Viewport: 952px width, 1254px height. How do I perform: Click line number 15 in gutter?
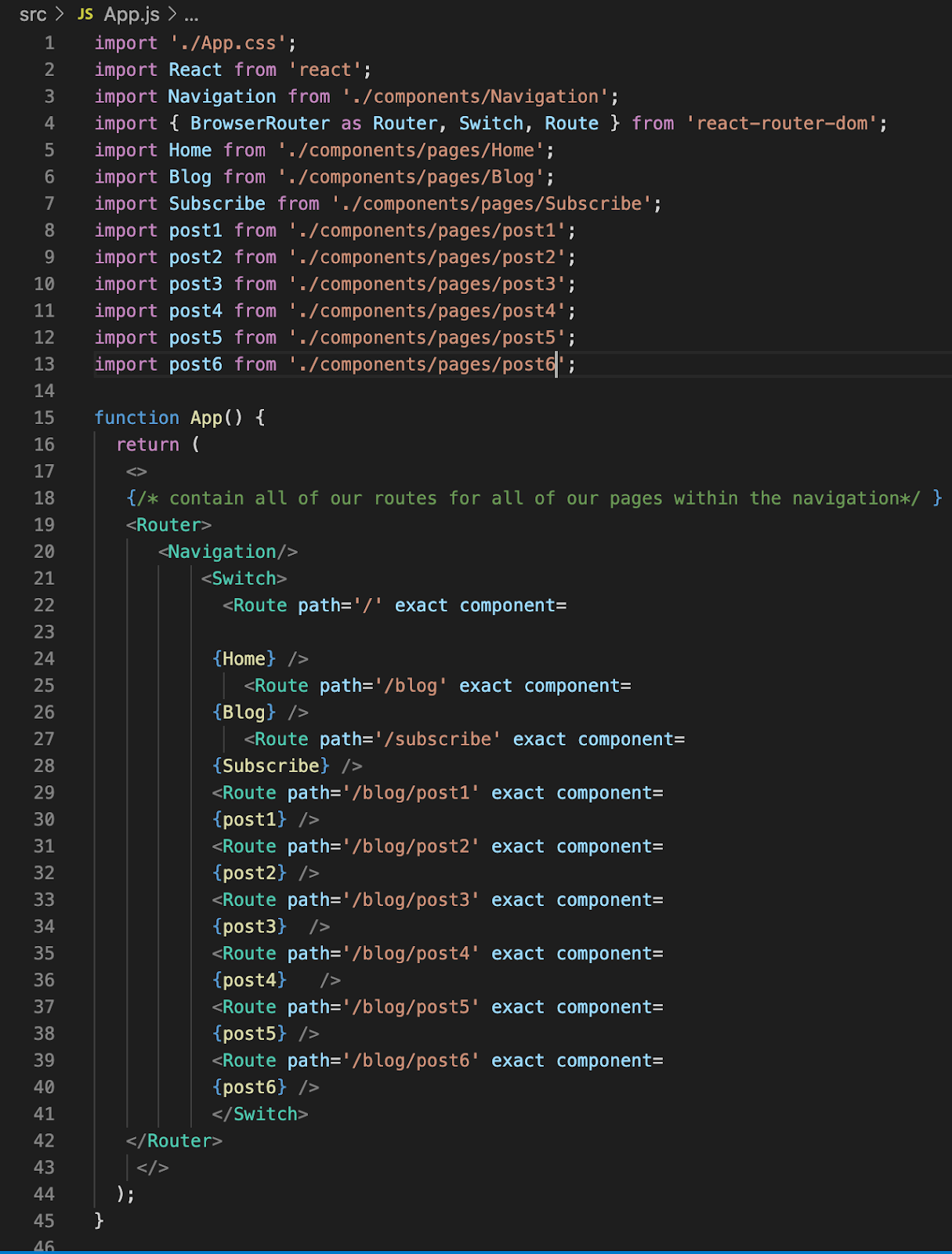pyautogui.click(x=45, y=418)
